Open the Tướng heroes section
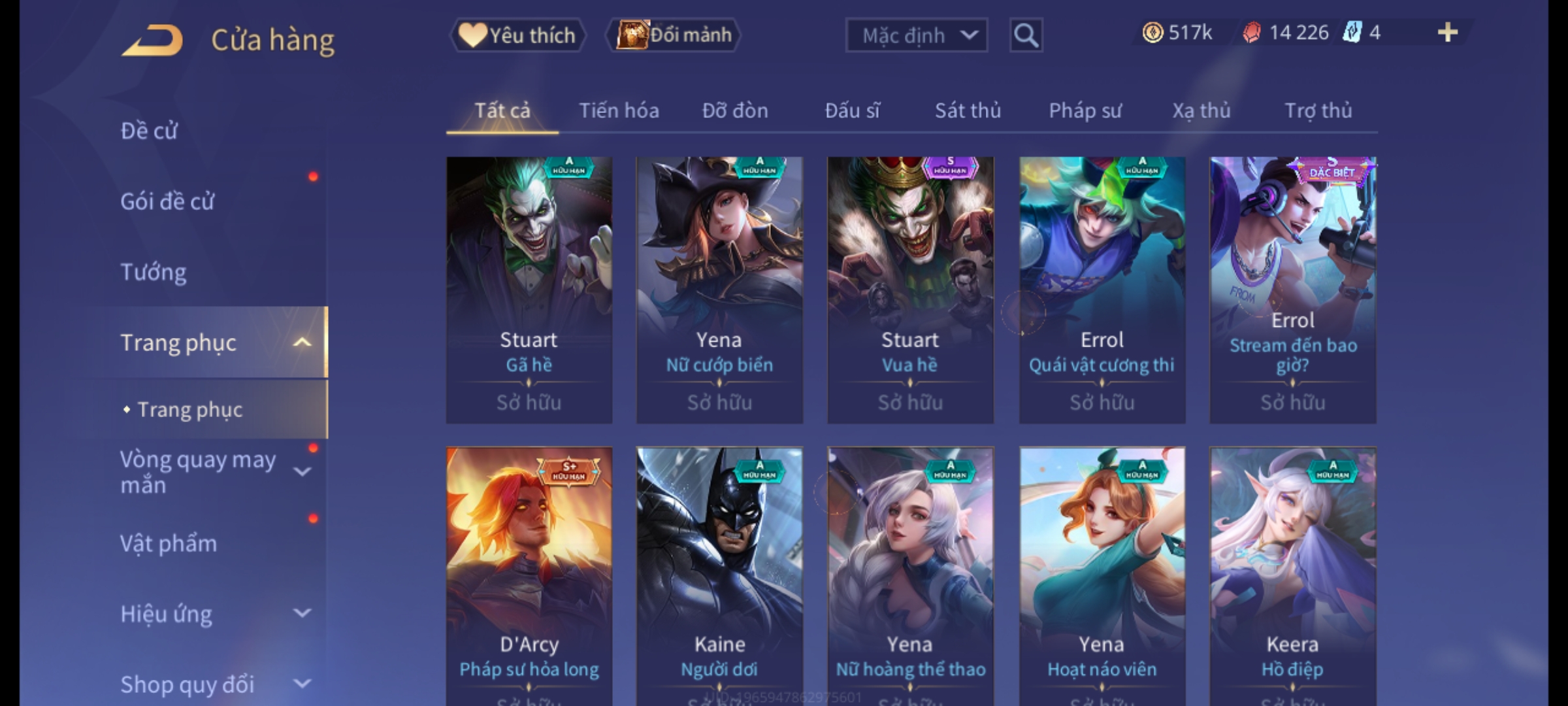This screenshot has height=706, width=1568. tap(154, 272)
